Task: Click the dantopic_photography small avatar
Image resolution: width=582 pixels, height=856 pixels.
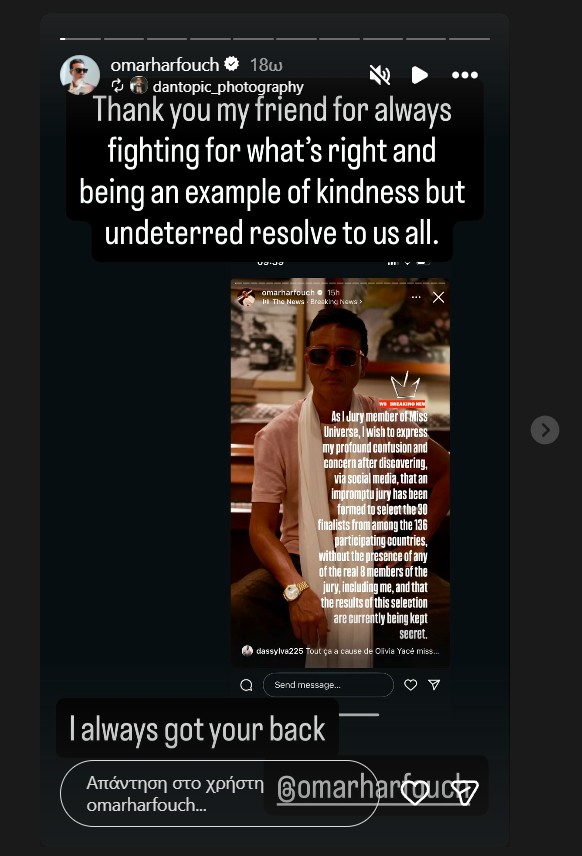Action: click(x=139, y=85)
